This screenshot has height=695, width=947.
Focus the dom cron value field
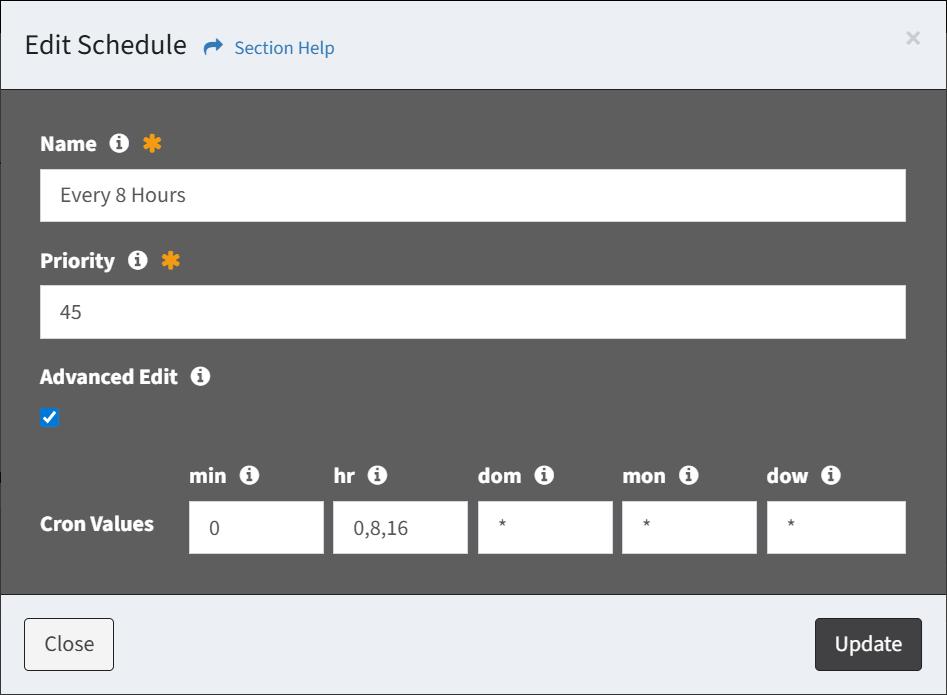click(545, 528)
